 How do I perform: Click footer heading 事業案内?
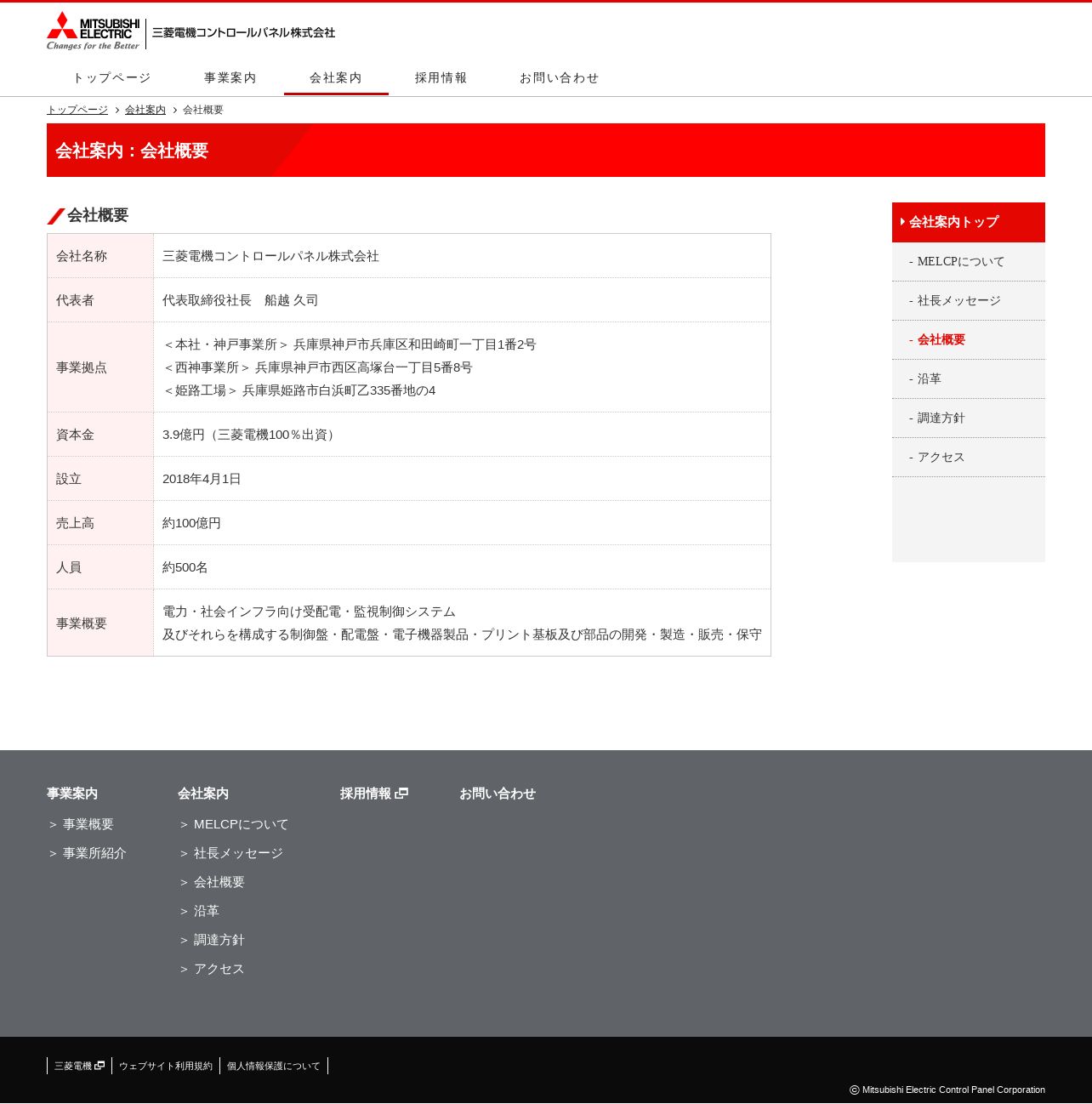coord(72,794)
